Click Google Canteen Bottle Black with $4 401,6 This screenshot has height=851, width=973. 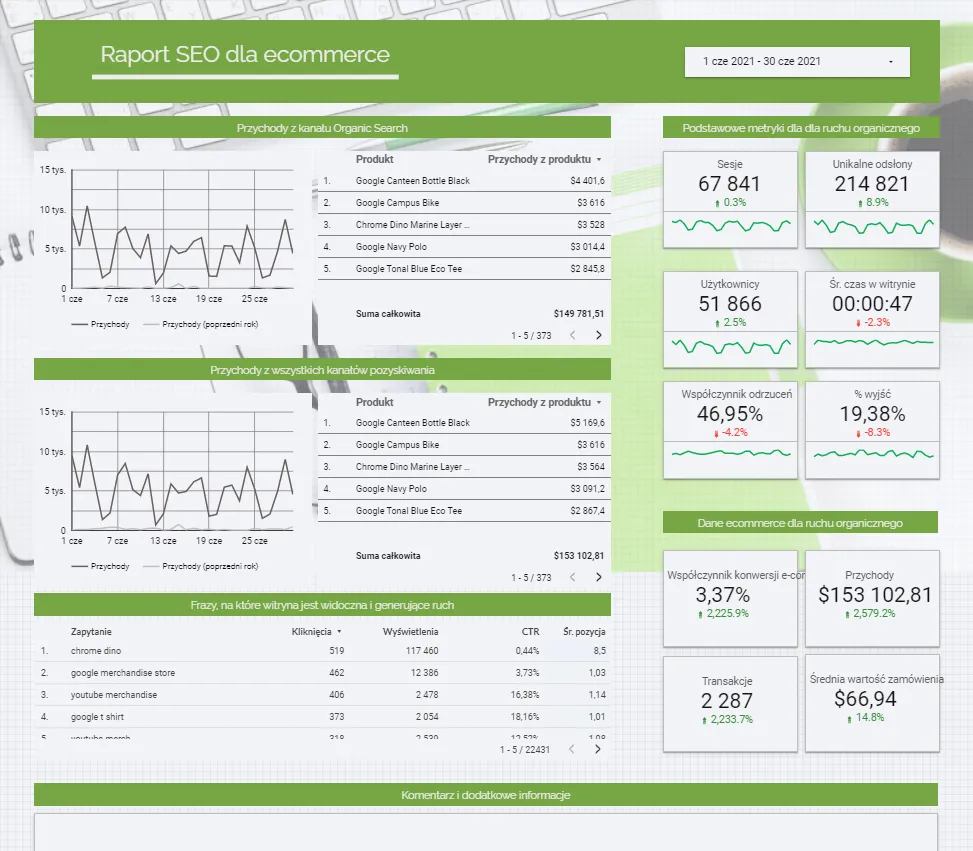click(x=464, y=181)
